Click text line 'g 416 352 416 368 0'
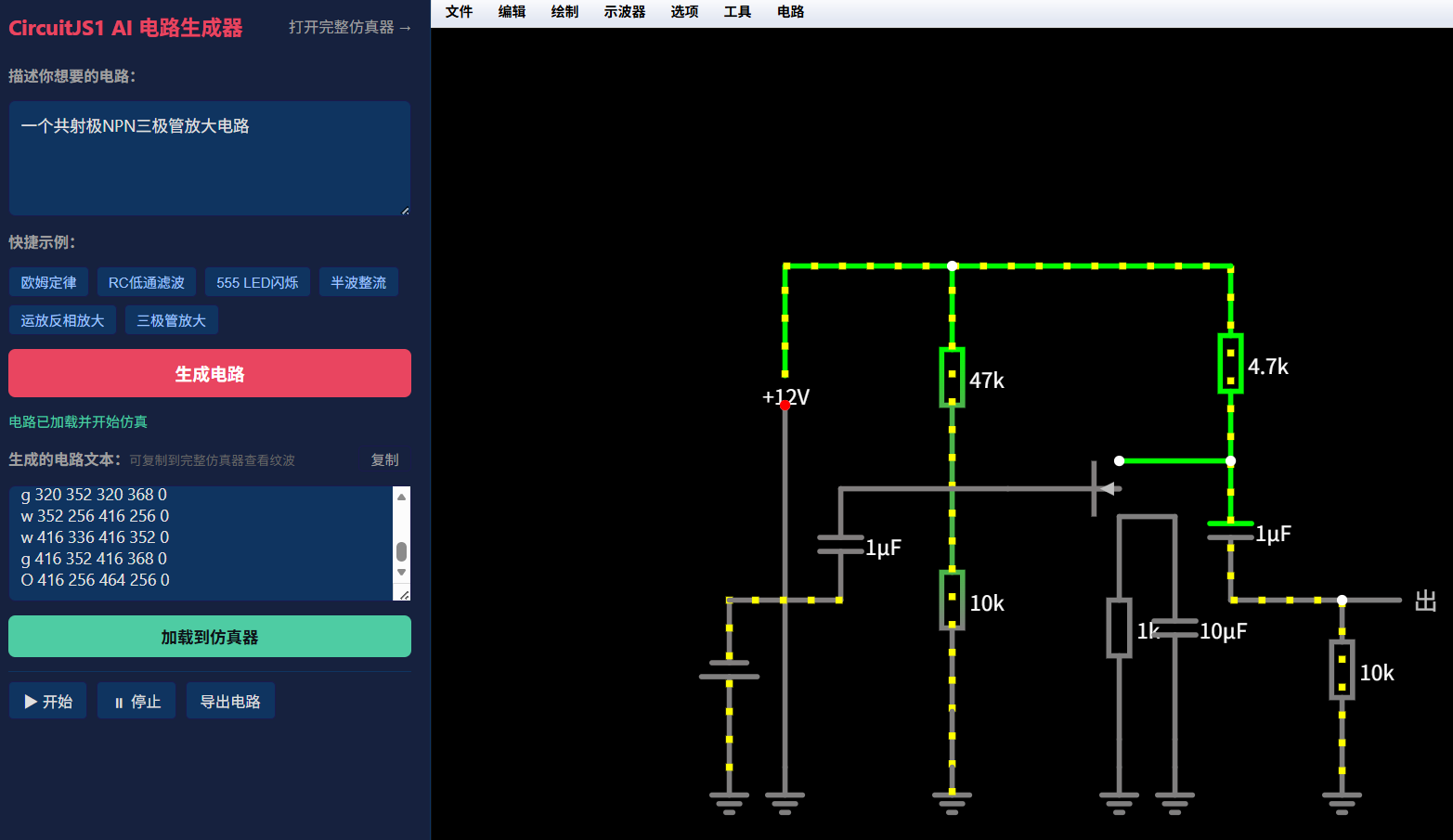The image size is (1453, 840). point(94,559)
